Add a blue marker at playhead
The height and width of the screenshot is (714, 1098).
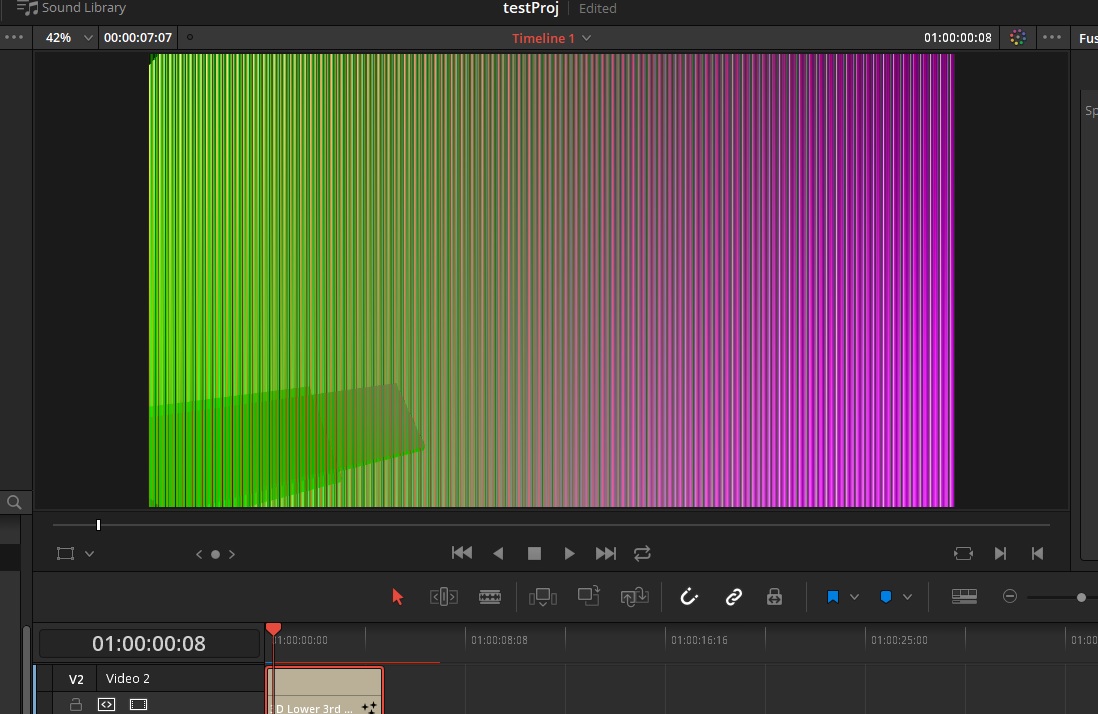click(x=886, y=597)
